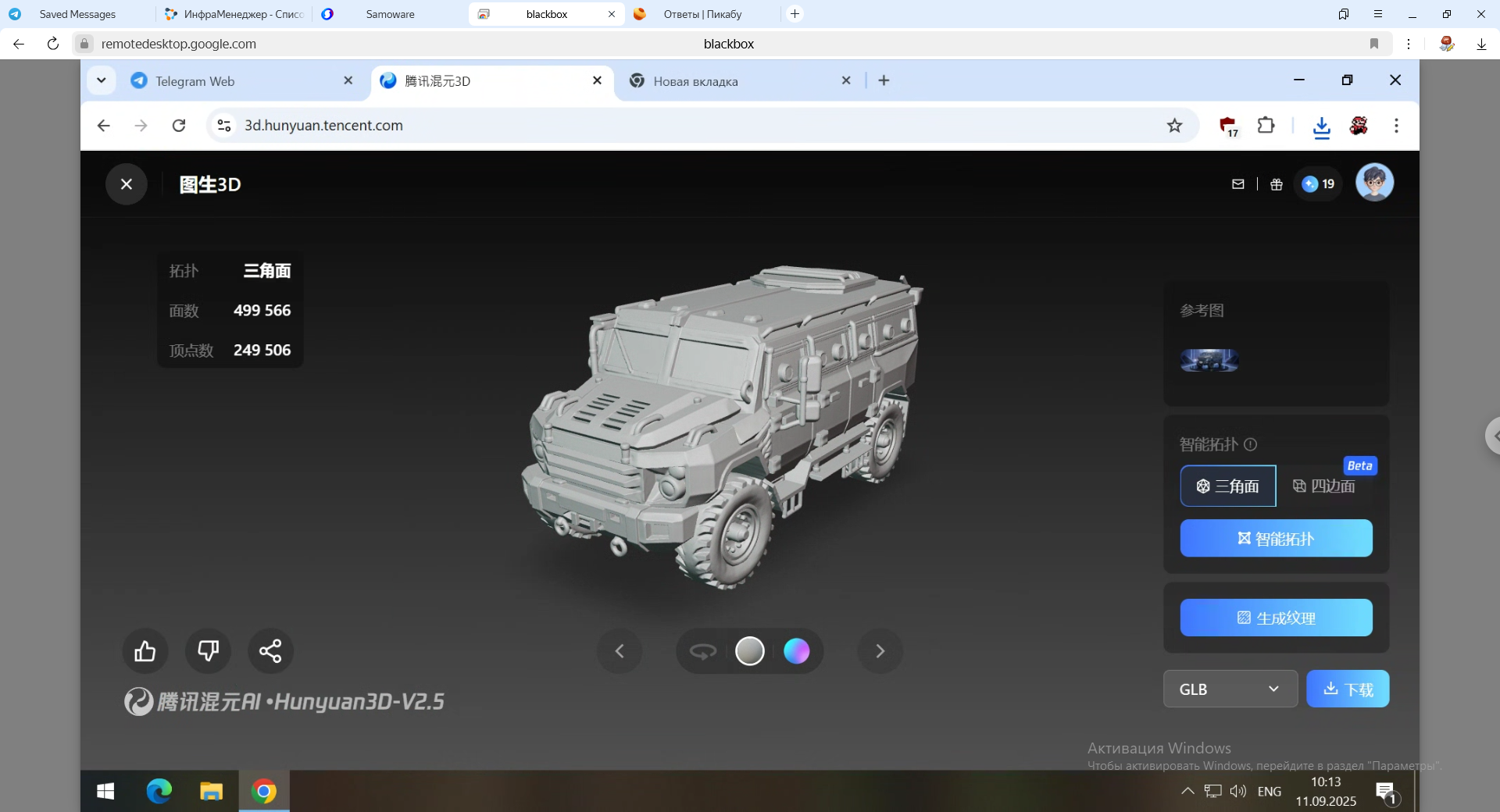The image size is (1500, 812).
Task: Open the gift rewards icon
Action: coord(1277,184)
